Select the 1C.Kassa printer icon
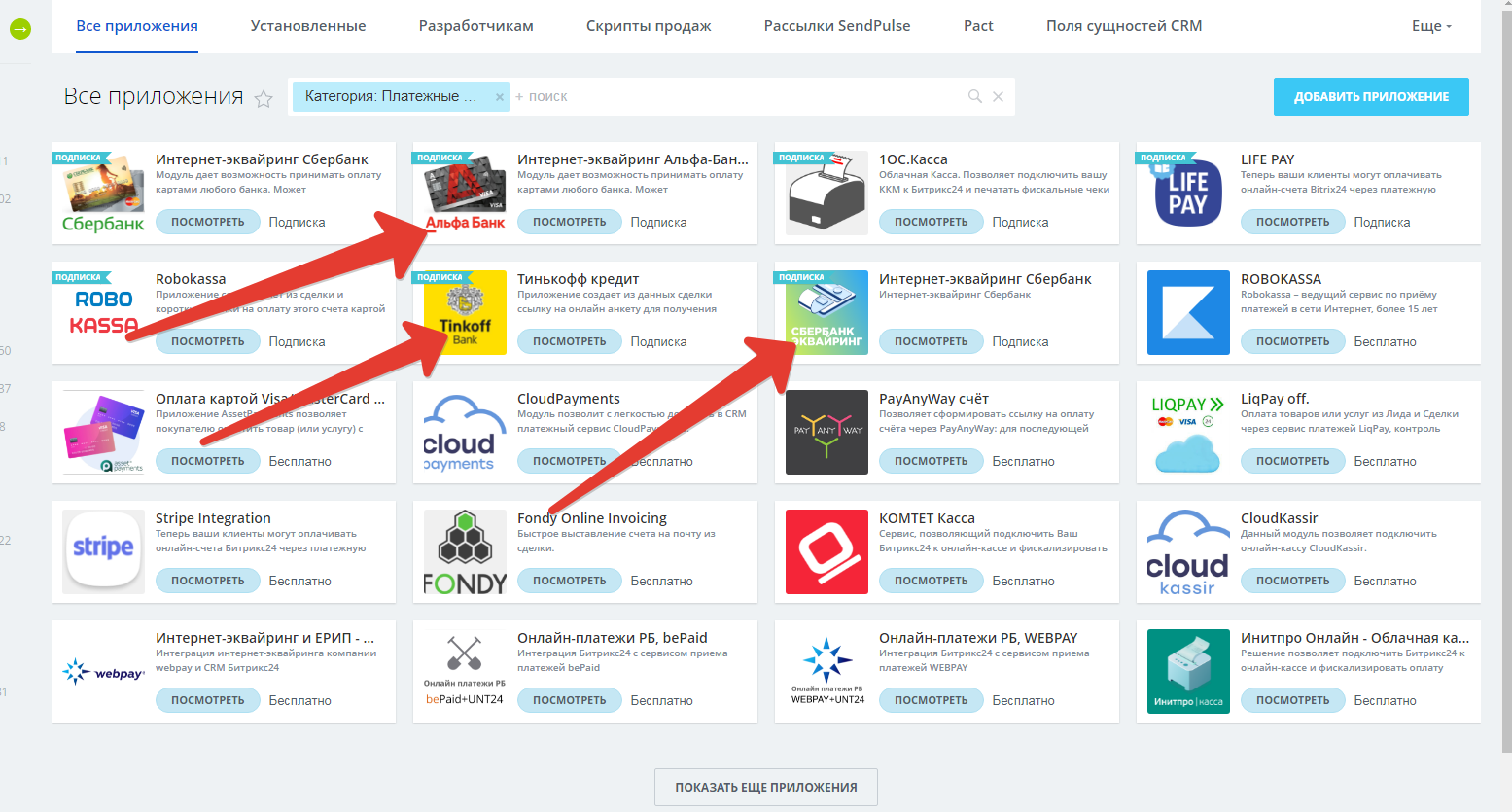 826,194
